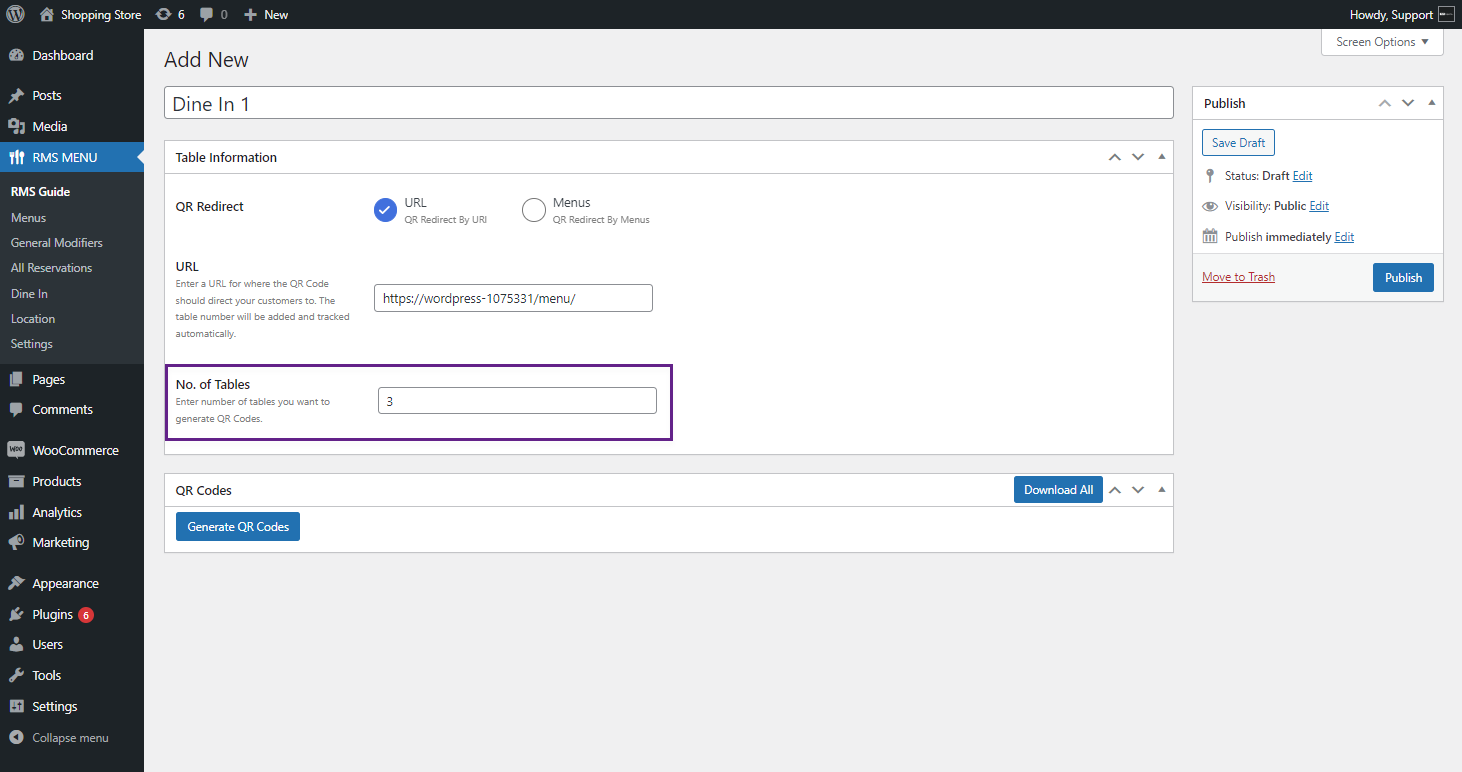
Task: Click the Generate QR Codes button
Action: [x=238, y=527]
